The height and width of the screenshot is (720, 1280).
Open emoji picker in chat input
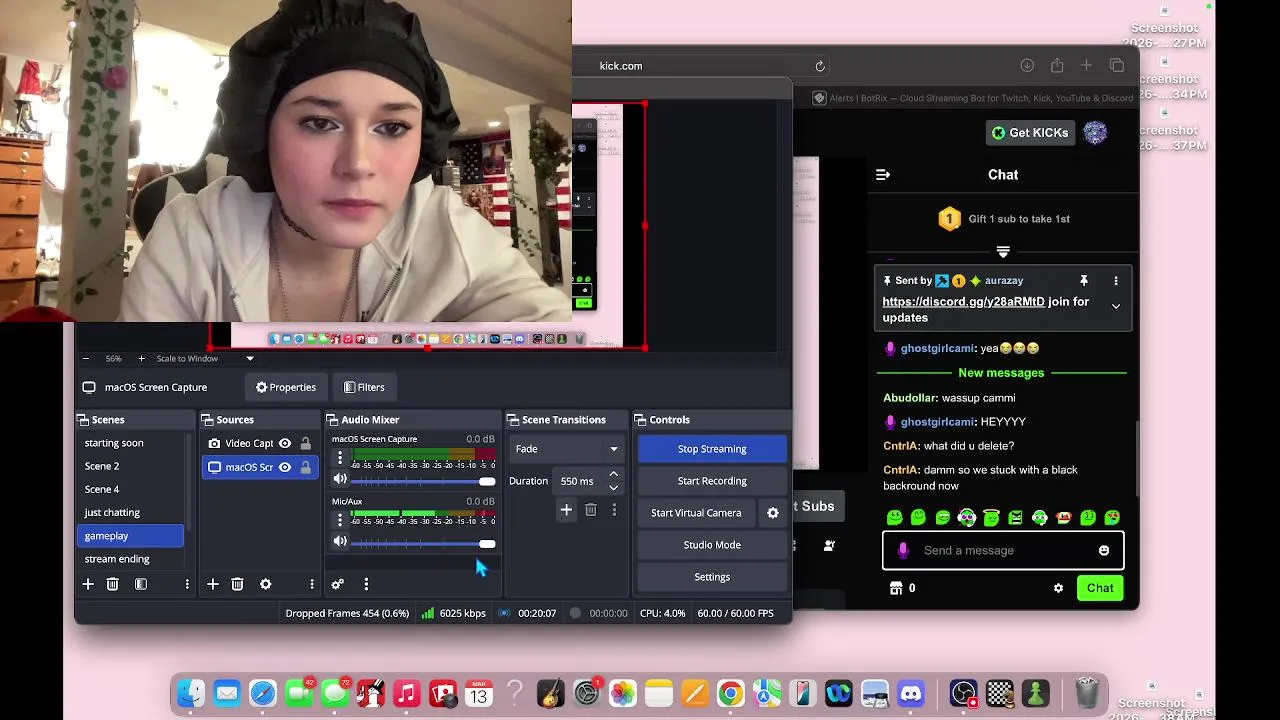(x=1104, y=550)
